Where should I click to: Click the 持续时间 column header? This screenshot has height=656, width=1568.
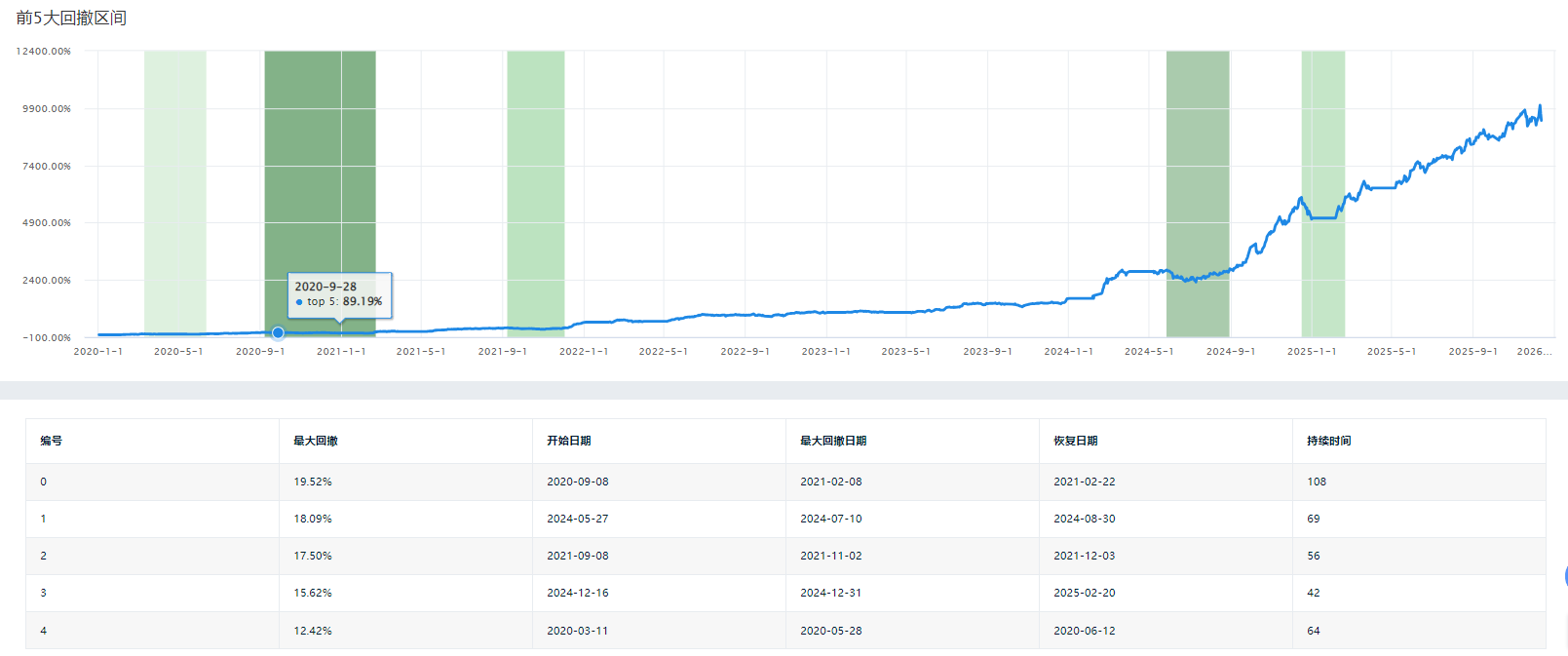(x=1329, y=441)
